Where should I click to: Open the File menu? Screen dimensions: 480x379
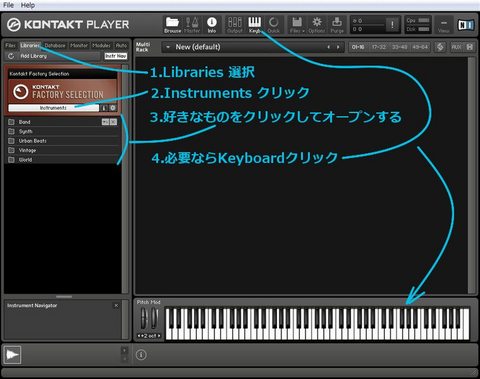click(x=8, y=5)
